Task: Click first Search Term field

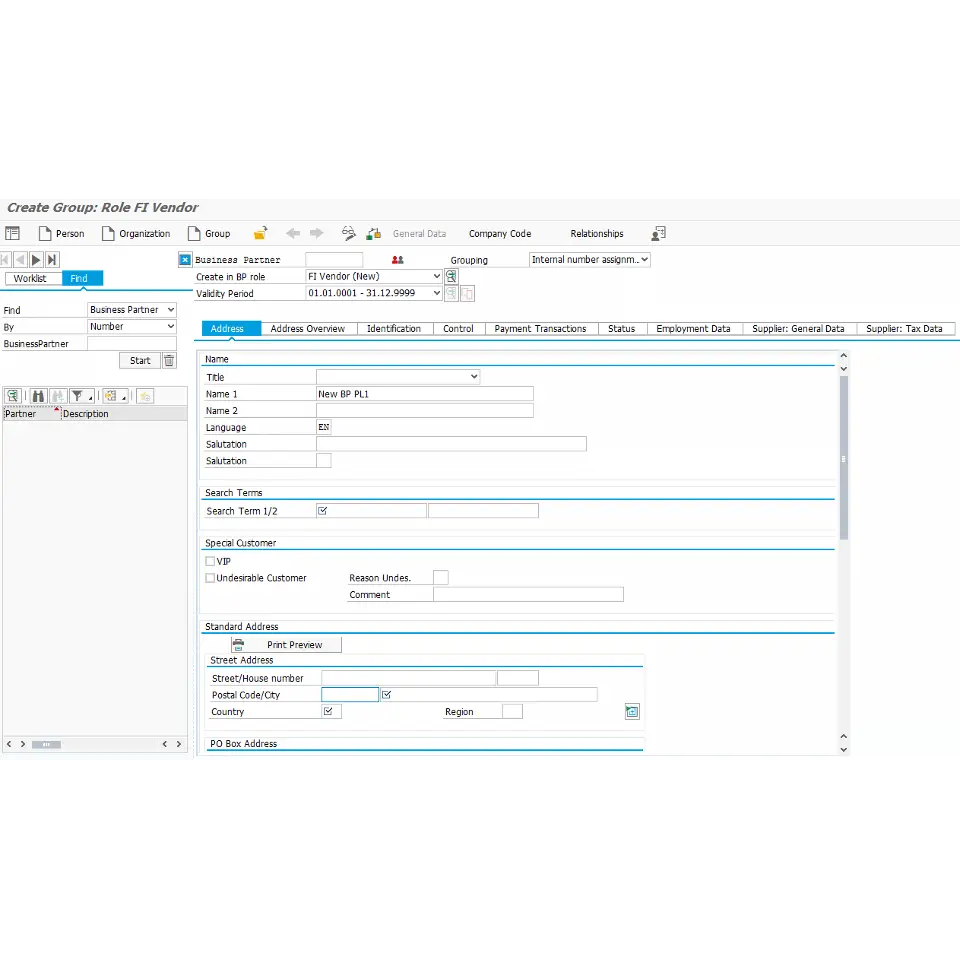Action: (x=372, y=511)
